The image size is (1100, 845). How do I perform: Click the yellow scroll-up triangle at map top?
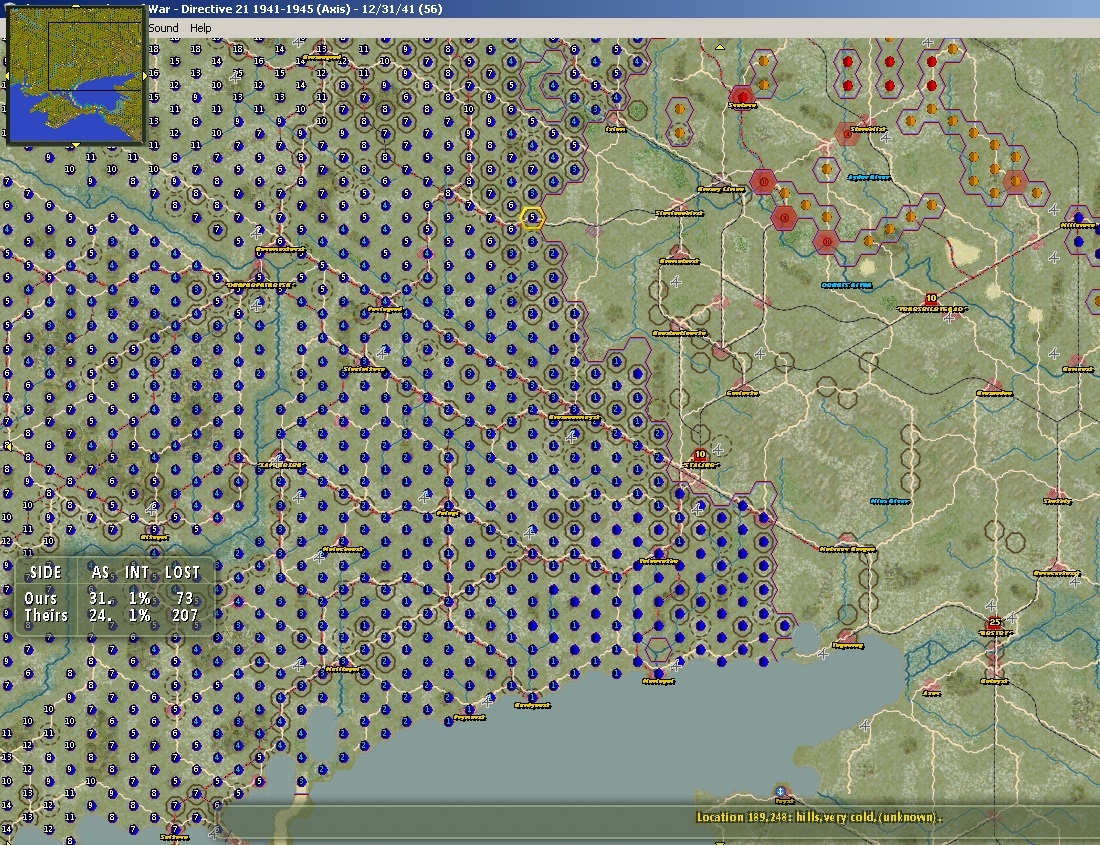tap(719, 46)
